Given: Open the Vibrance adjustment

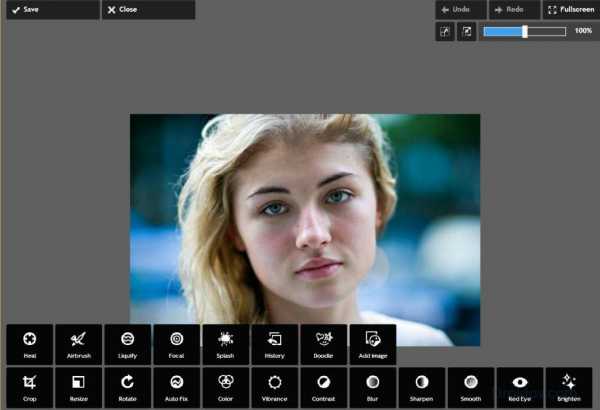Looking at the screenshot, I should pos(274,387).
